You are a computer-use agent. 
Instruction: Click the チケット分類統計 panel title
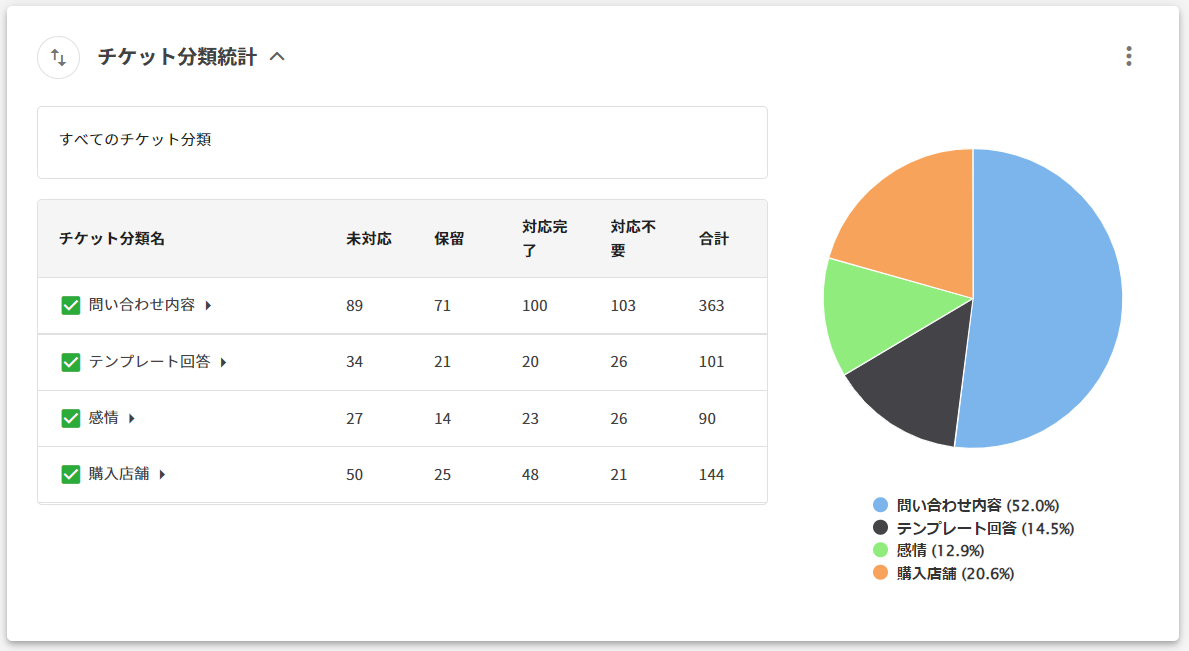[x=177, y=58]
